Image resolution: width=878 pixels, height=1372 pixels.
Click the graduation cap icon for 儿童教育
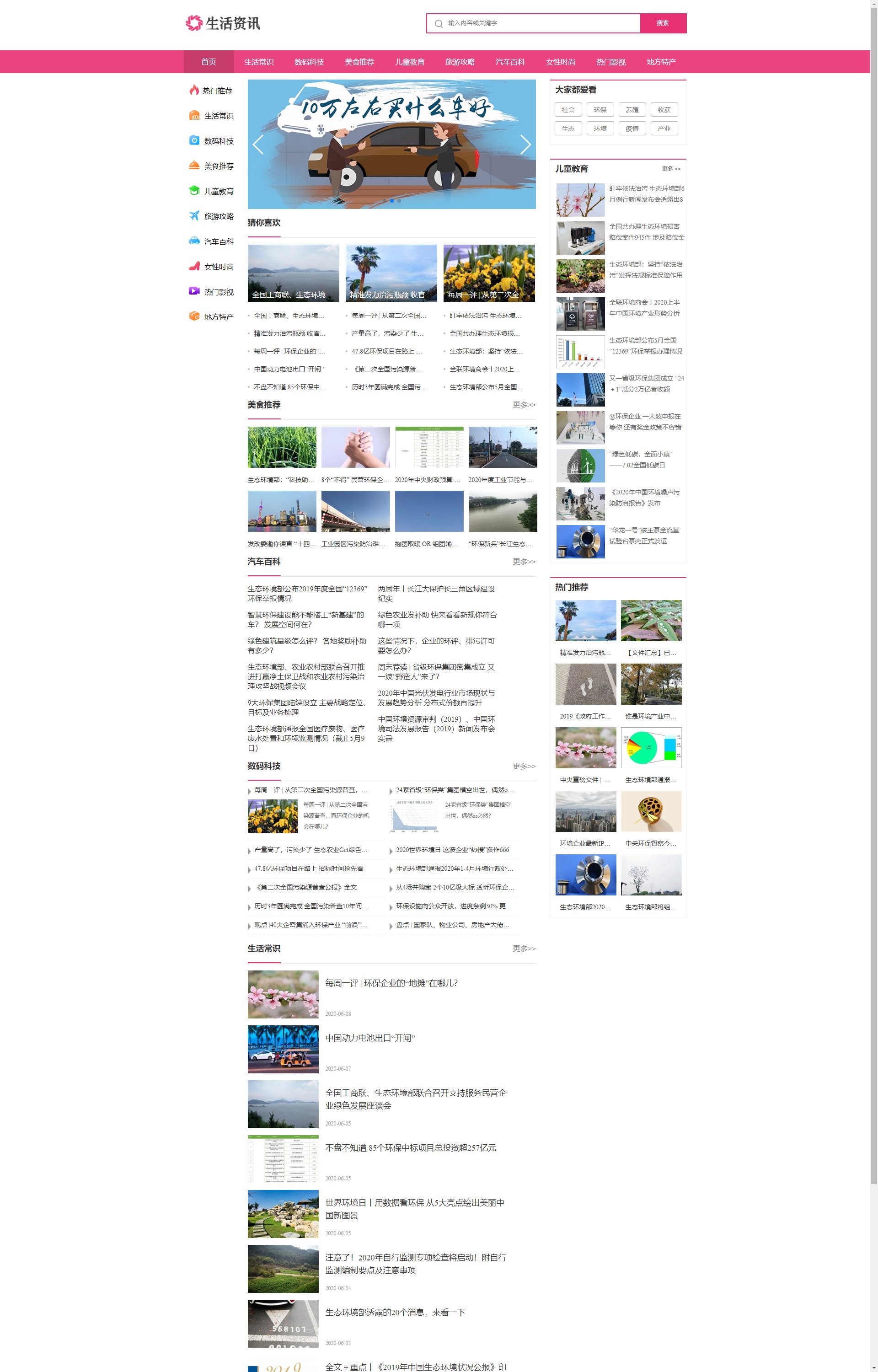tap(194, 190)
